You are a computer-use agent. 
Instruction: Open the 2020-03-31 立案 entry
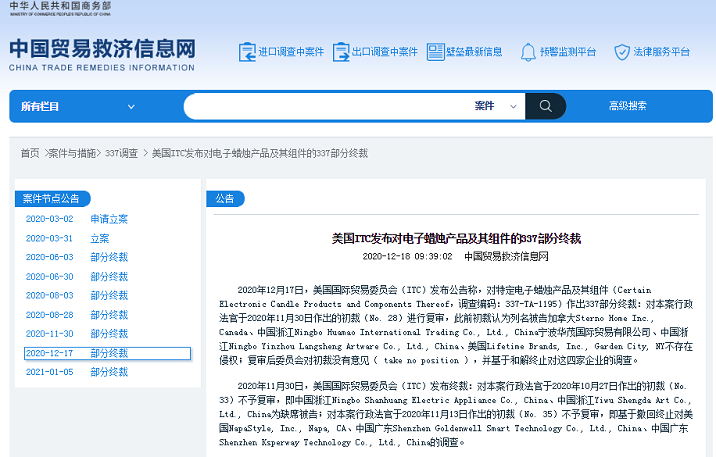[68, 238]
